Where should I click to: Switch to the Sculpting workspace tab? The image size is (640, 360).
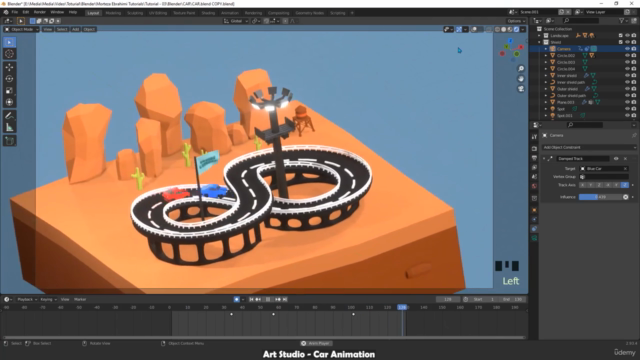[x=135, y=13]
